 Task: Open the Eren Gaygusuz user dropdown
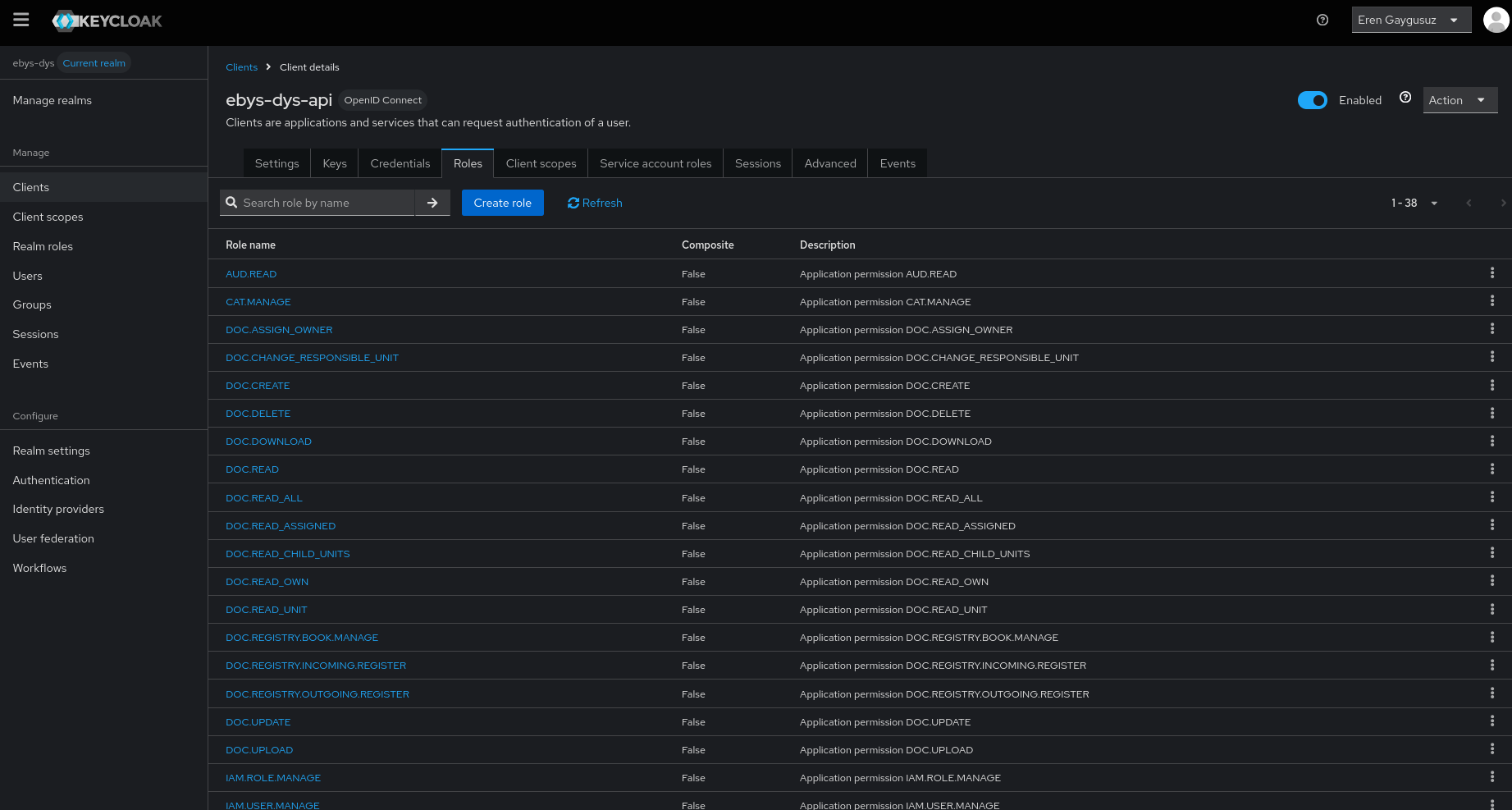(x=1411, y=20)
